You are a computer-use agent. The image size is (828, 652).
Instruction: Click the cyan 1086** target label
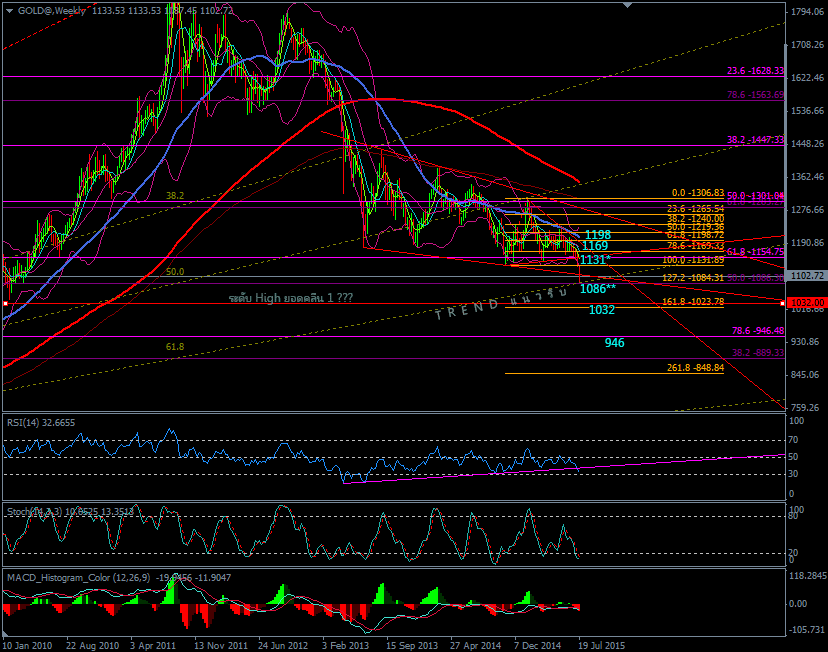(598, 289)
